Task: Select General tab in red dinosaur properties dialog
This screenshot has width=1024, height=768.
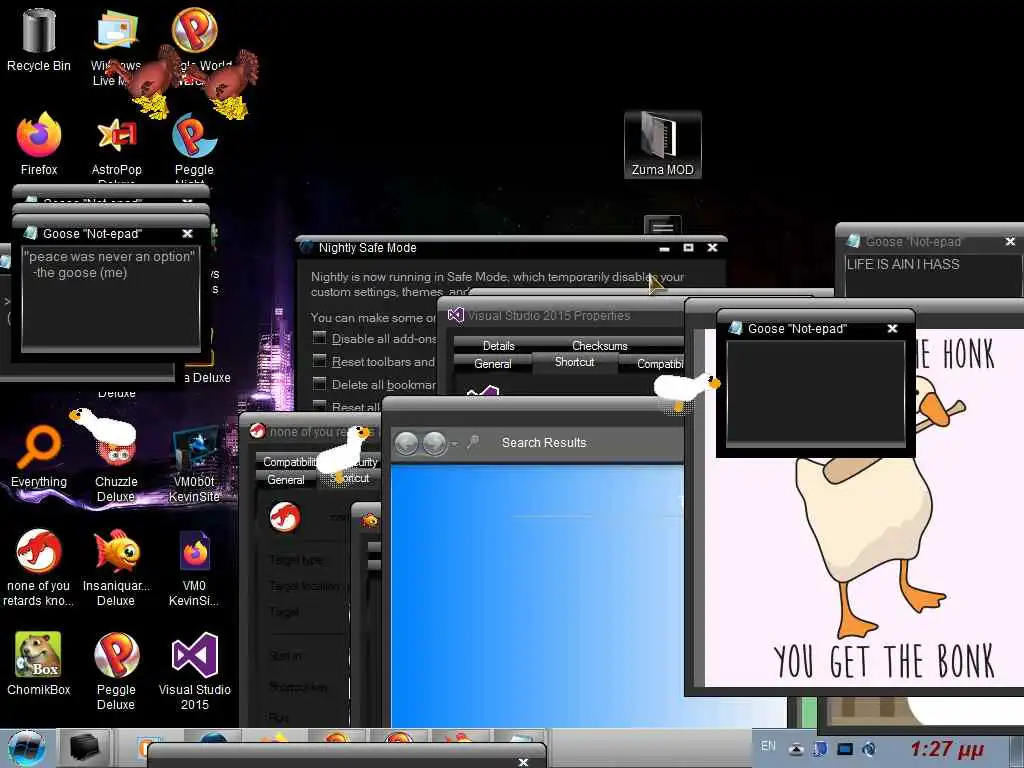Action: (285, 479)
